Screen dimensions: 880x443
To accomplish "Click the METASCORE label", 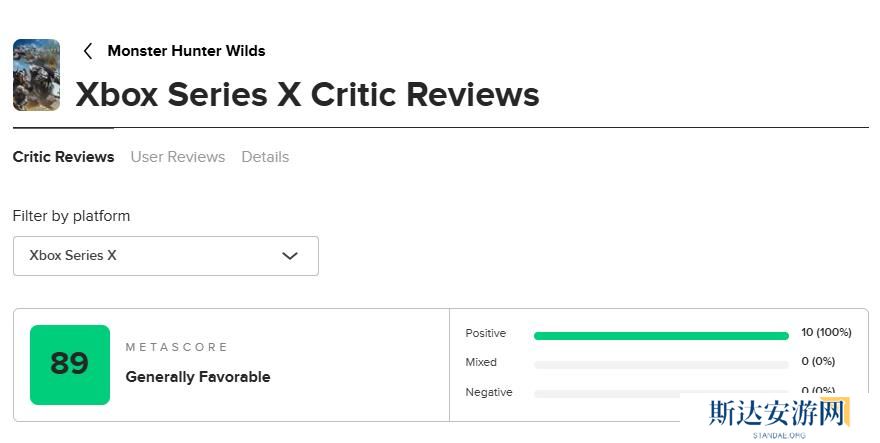I will pyautogui.click(x=177, y=347).
